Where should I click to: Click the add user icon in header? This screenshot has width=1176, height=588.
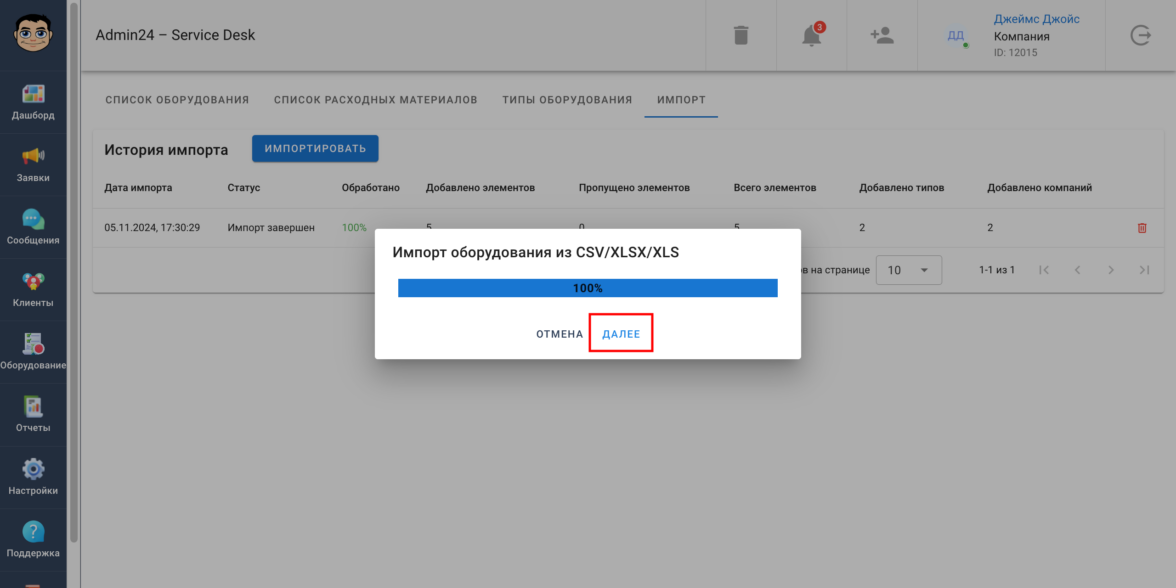881,35
